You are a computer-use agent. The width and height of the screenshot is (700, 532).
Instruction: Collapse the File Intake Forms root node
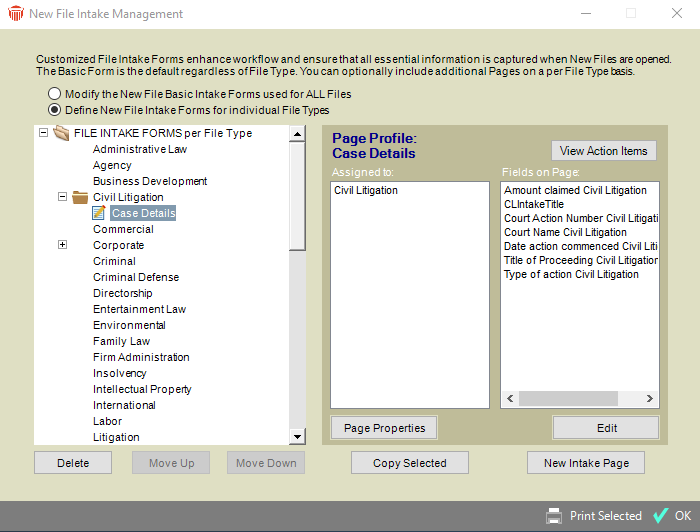point(43,133)
